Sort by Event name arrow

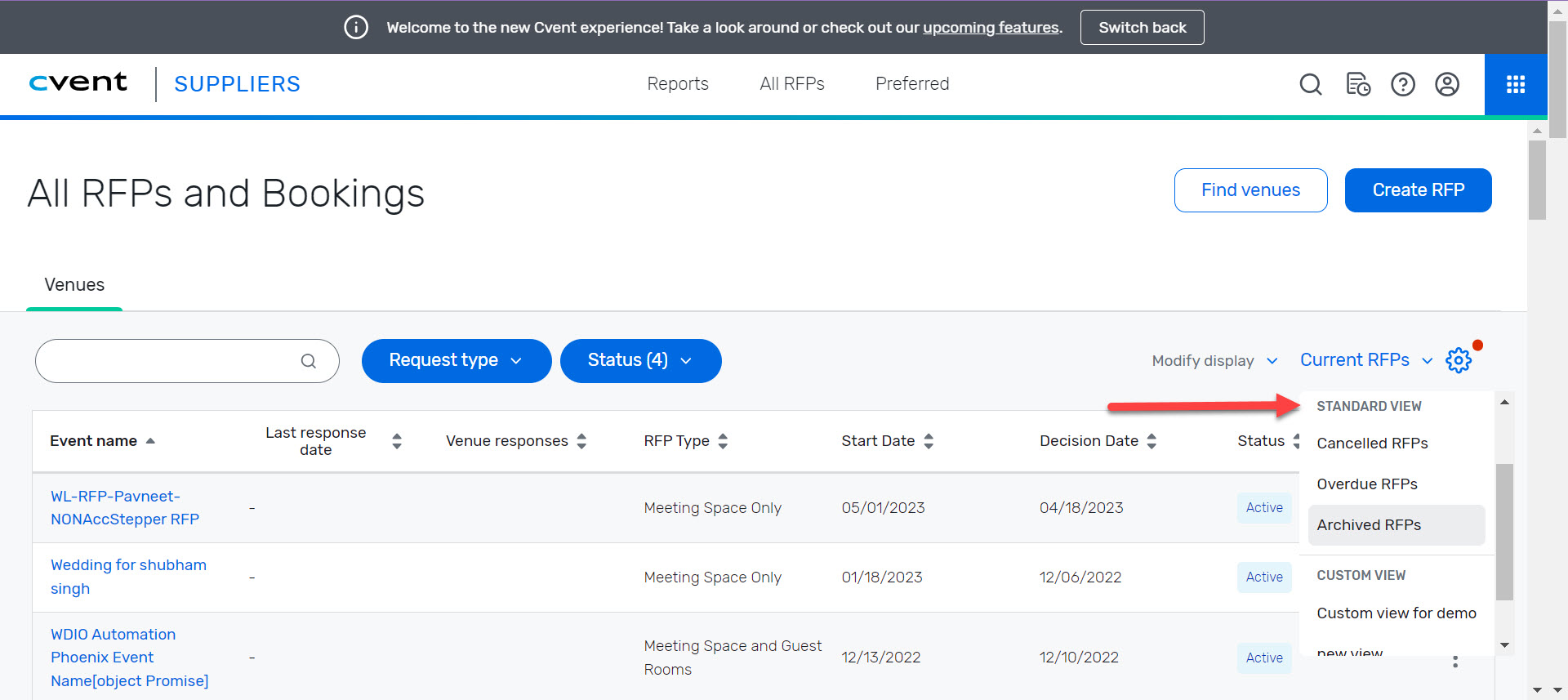pos(150,441)
